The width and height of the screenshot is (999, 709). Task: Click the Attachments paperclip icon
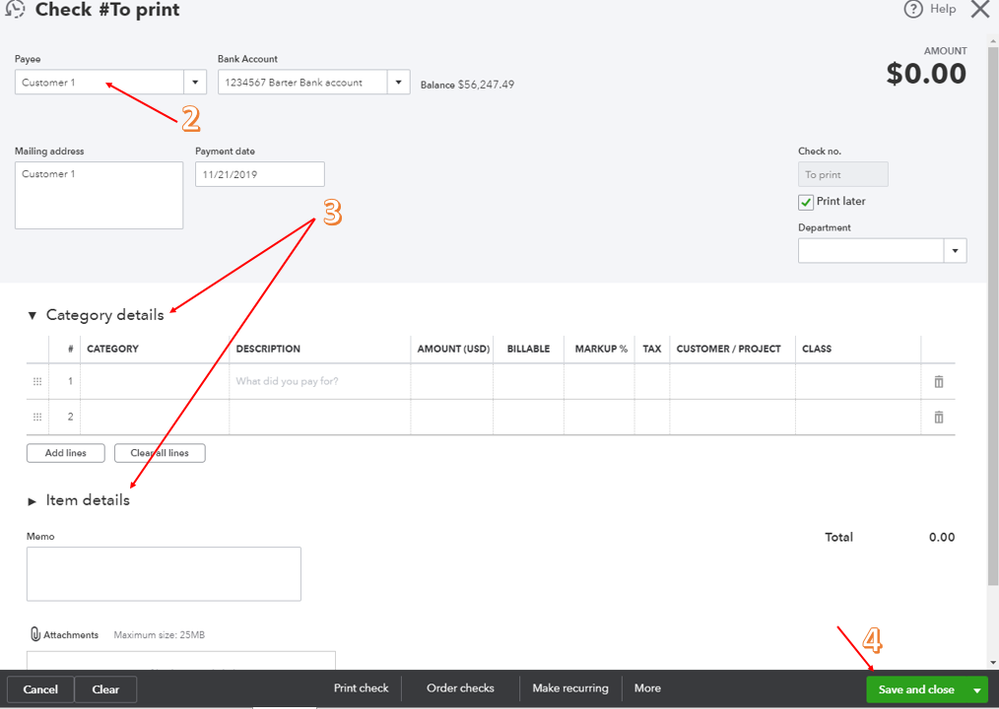tap(36, 634)
